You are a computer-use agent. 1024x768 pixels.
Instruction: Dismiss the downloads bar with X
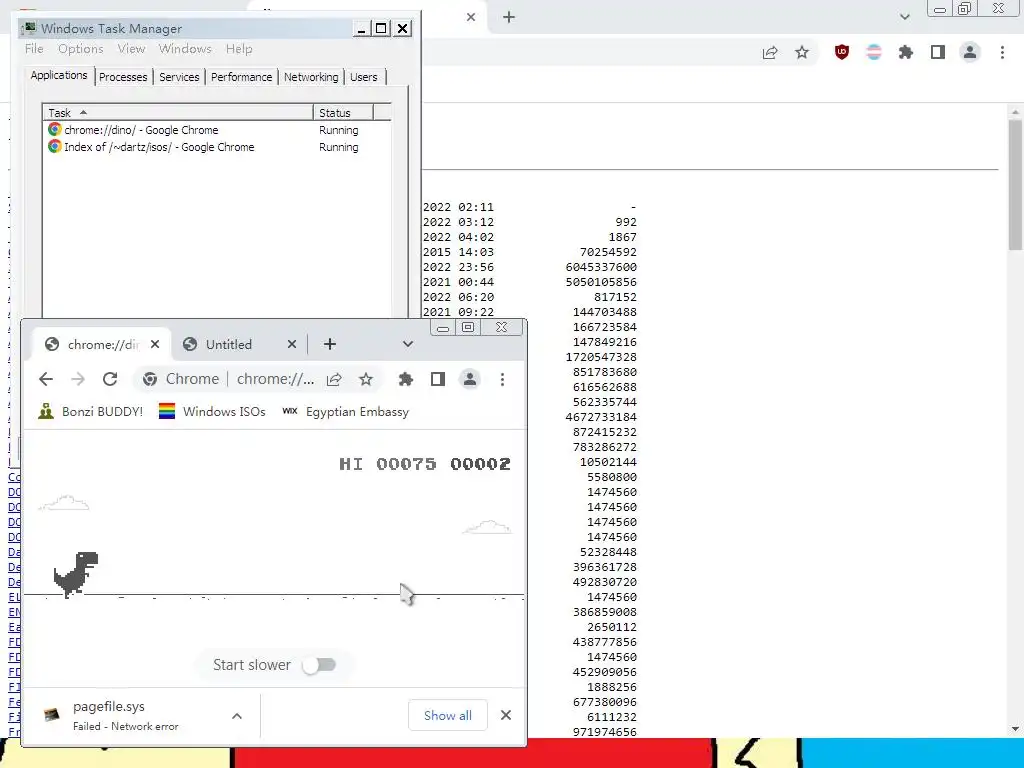tap(506, 715)
